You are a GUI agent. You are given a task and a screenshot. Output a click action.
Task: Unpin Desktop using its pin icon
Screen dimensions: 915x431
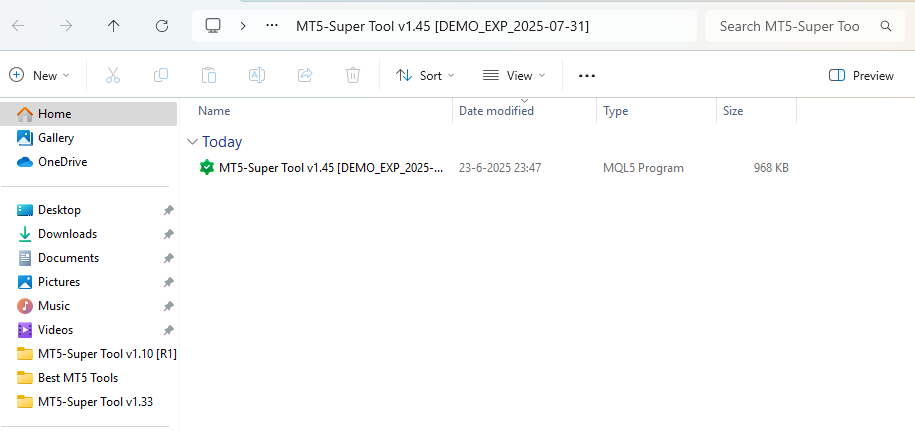pyautogui.click(x=168, y=210)
